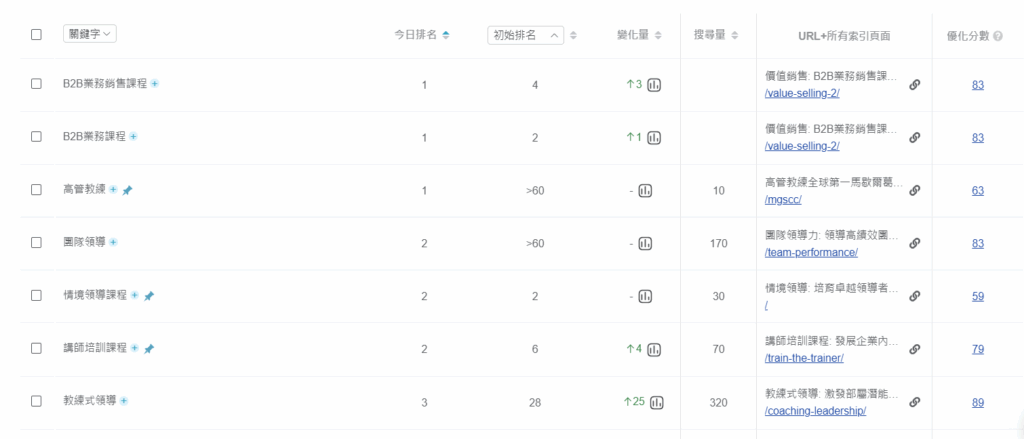Expand the 初始排名 dropdown

point(526,35)
